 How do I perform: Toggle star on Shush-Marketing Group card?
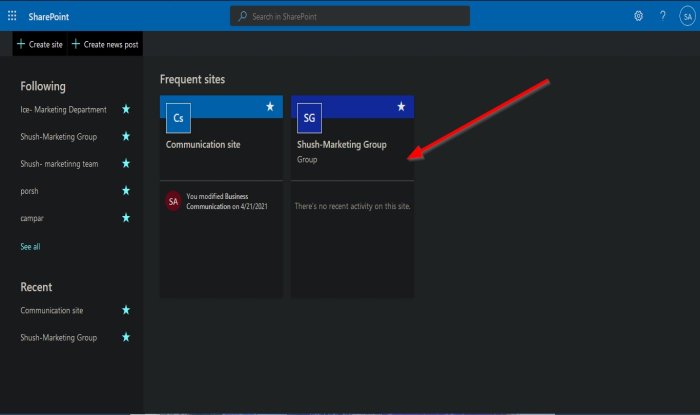pos(401,106)
